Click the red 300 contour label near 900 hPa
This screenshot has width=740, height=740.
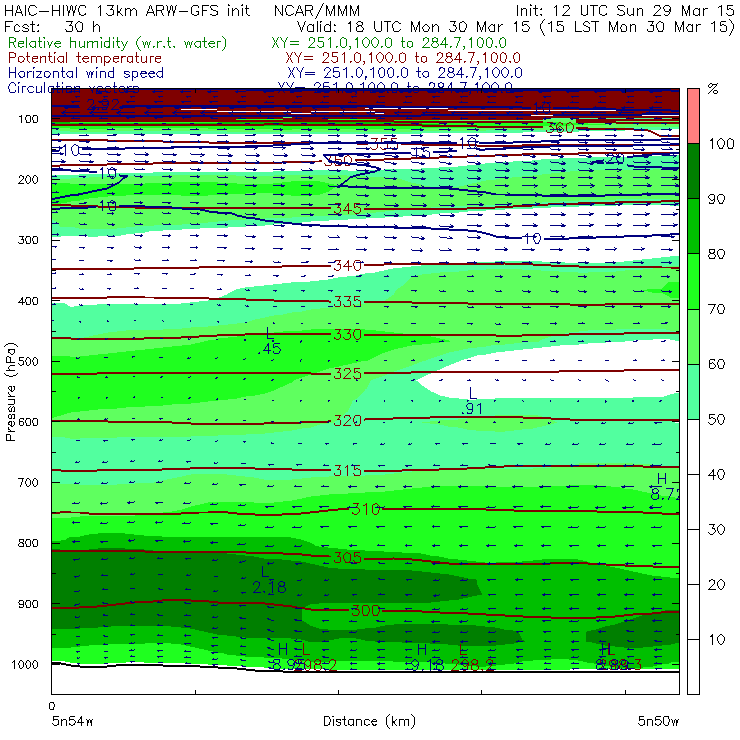pos(366,610)
